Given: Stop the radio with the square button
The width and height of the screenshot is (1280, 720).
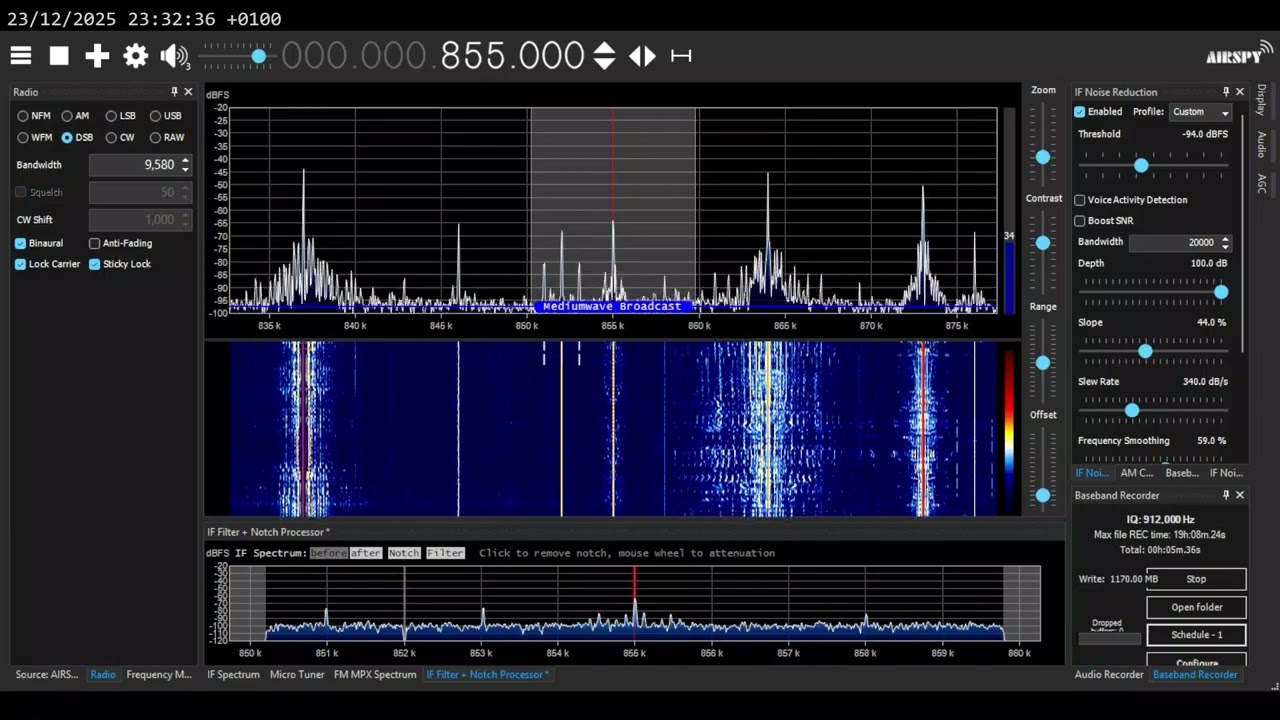Looking at the screenshot, I should [x=59, y=56].
